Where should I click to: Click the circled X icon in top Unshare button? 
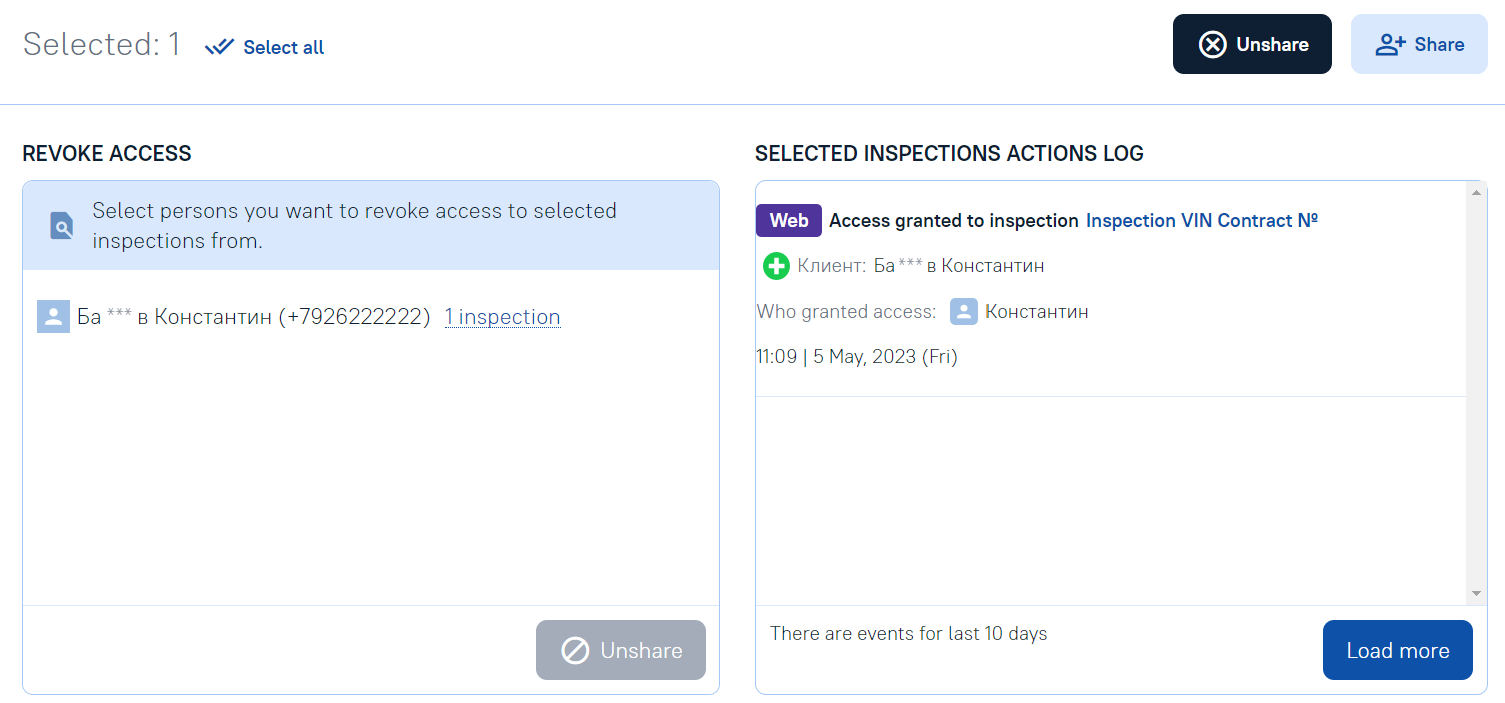(x=1212, y=44)
